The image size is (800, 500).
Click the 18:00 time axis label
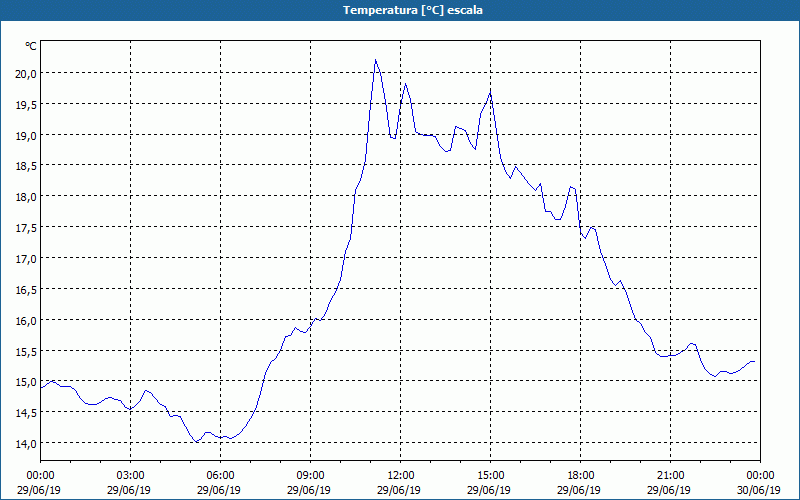pos(581,476)
